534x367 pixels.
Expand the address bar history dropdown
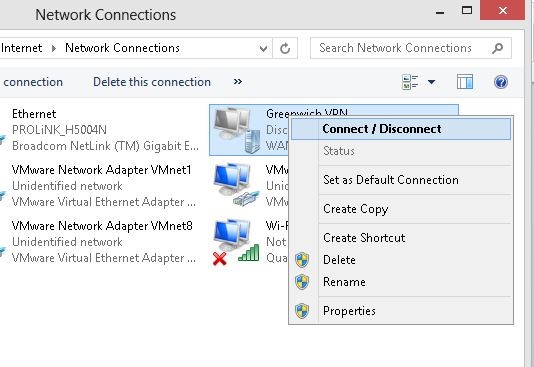[263, 49]
